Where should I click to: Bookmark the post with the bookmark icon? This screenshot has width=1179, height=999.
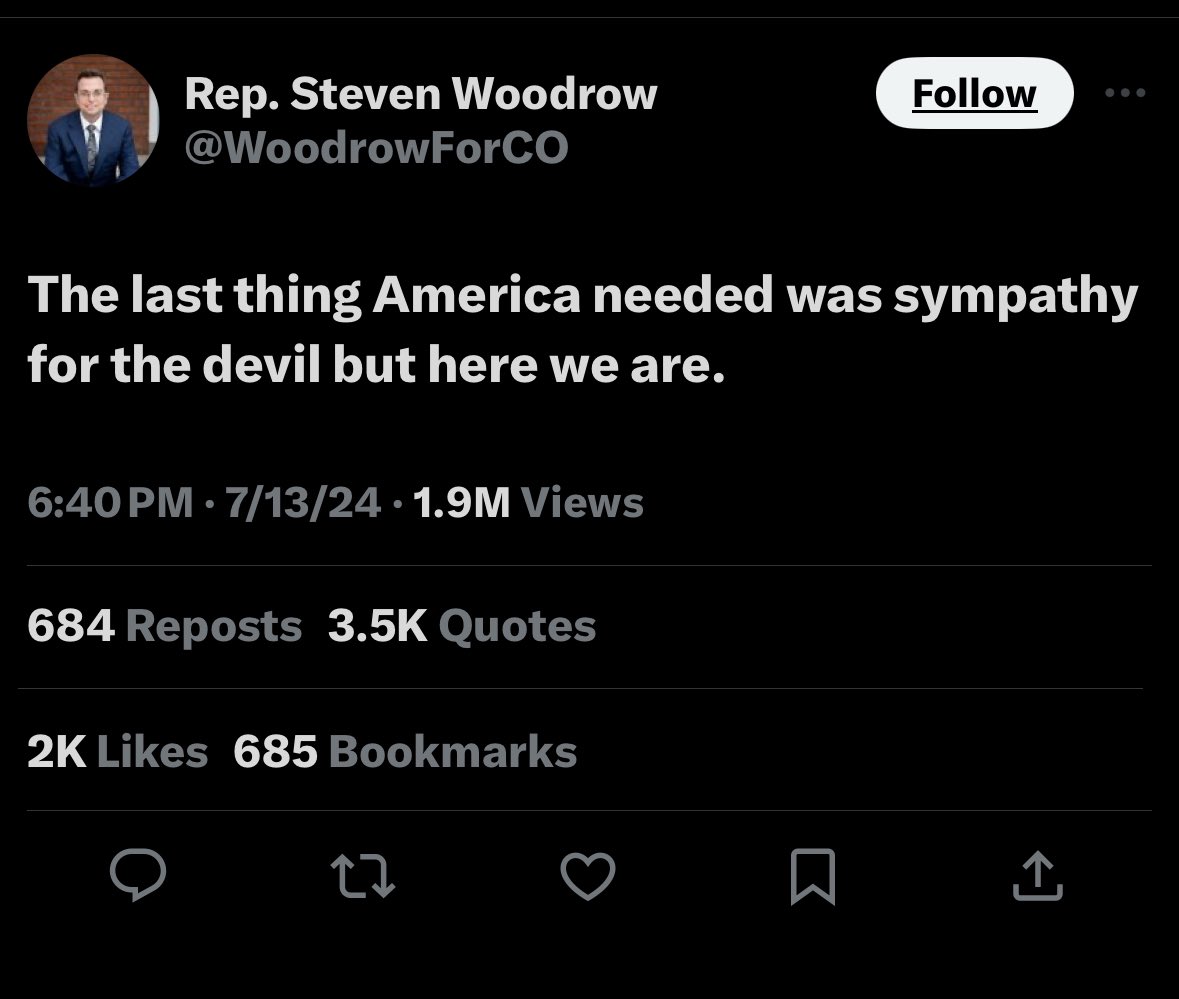click(812, 877)
